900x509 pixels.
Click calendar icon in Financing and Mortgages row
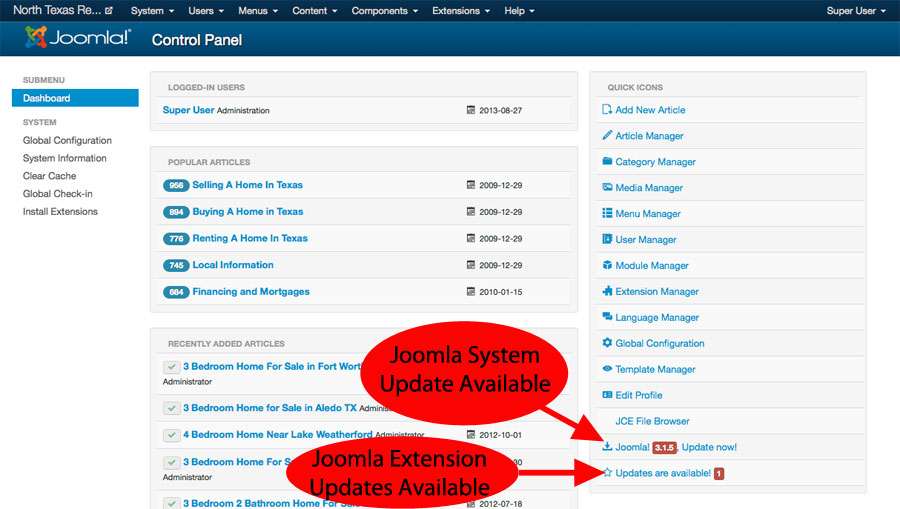click(x=471, y=292)
